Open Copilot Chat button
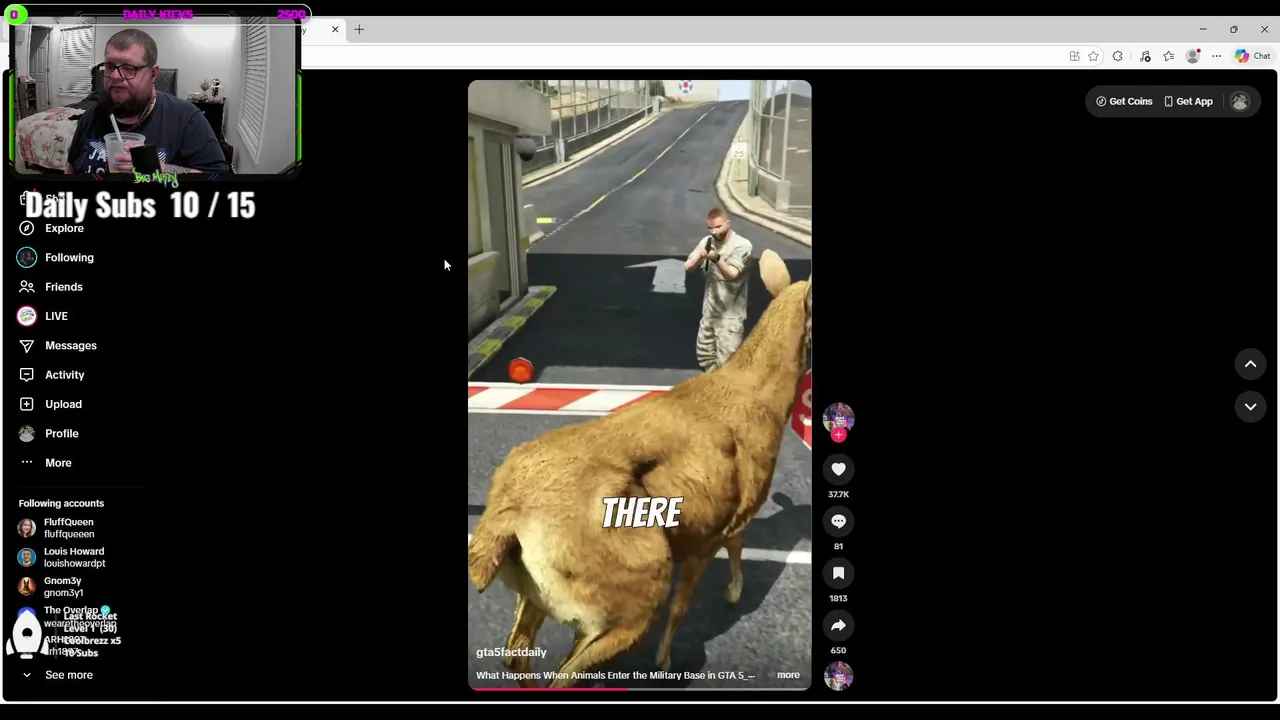The image size is (1280, 720). pyautogui.click(x=1252, y=56)
